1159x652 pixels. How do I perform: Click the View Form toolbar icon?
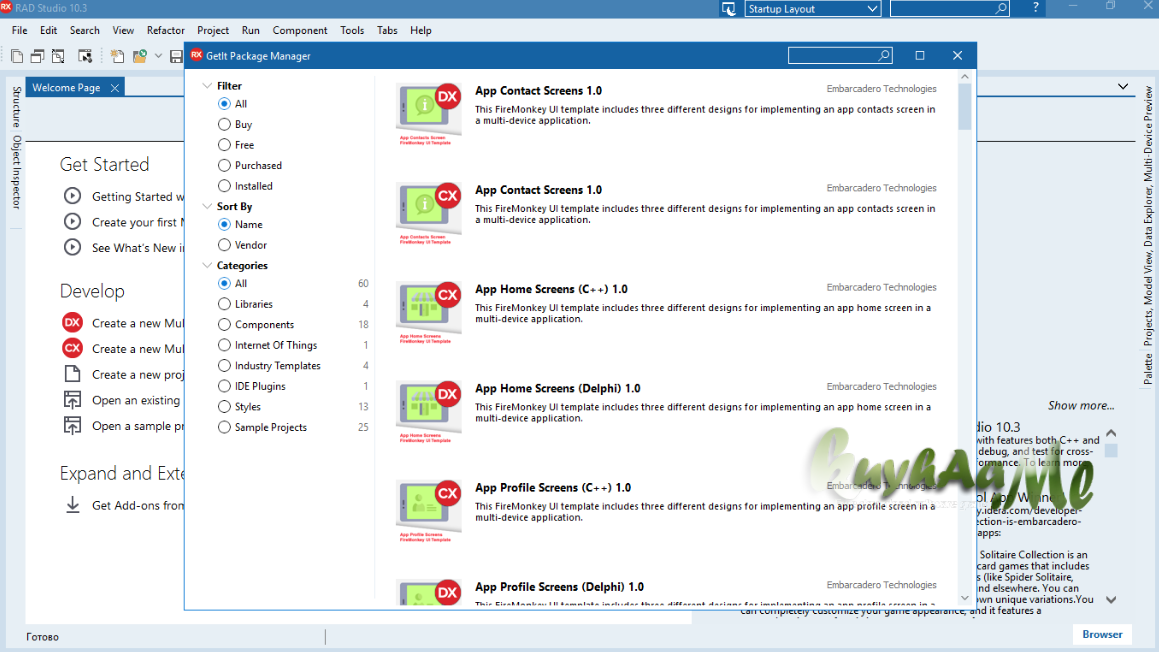point(58,56)
